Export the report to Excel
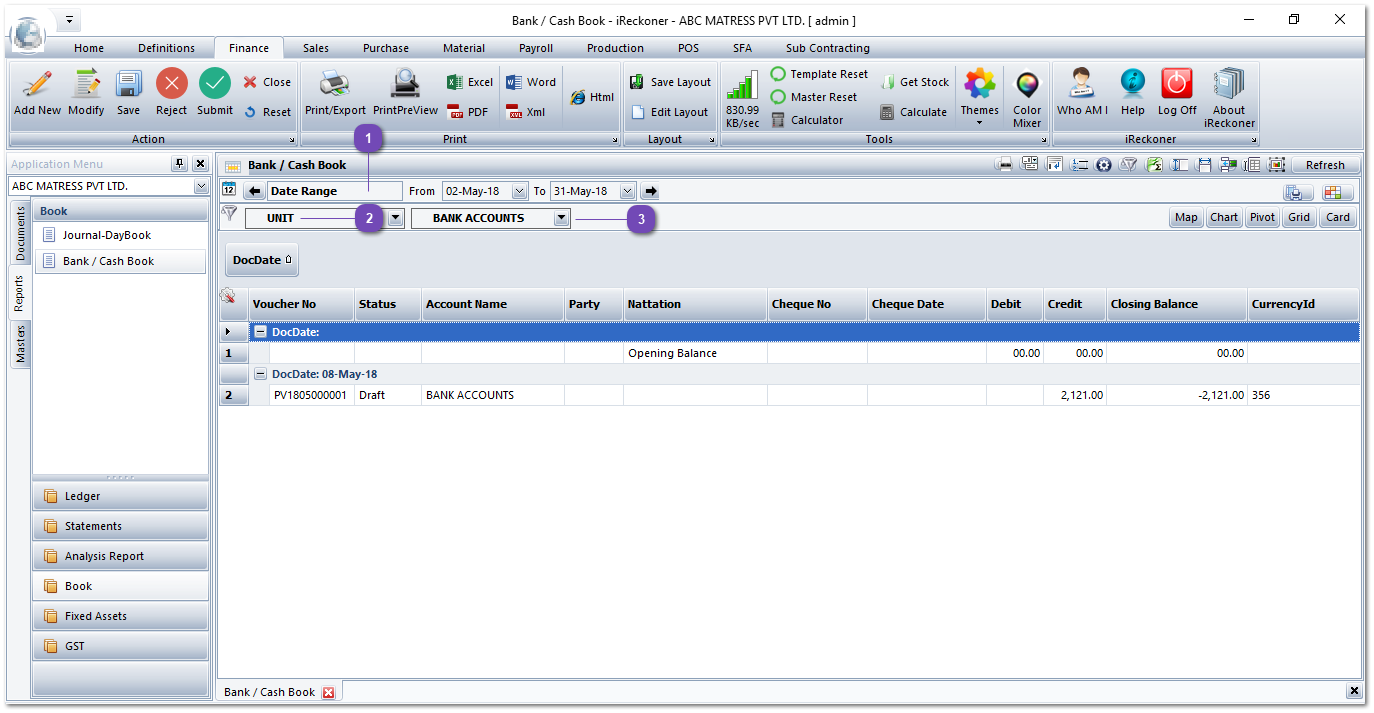 coord(470,82)
